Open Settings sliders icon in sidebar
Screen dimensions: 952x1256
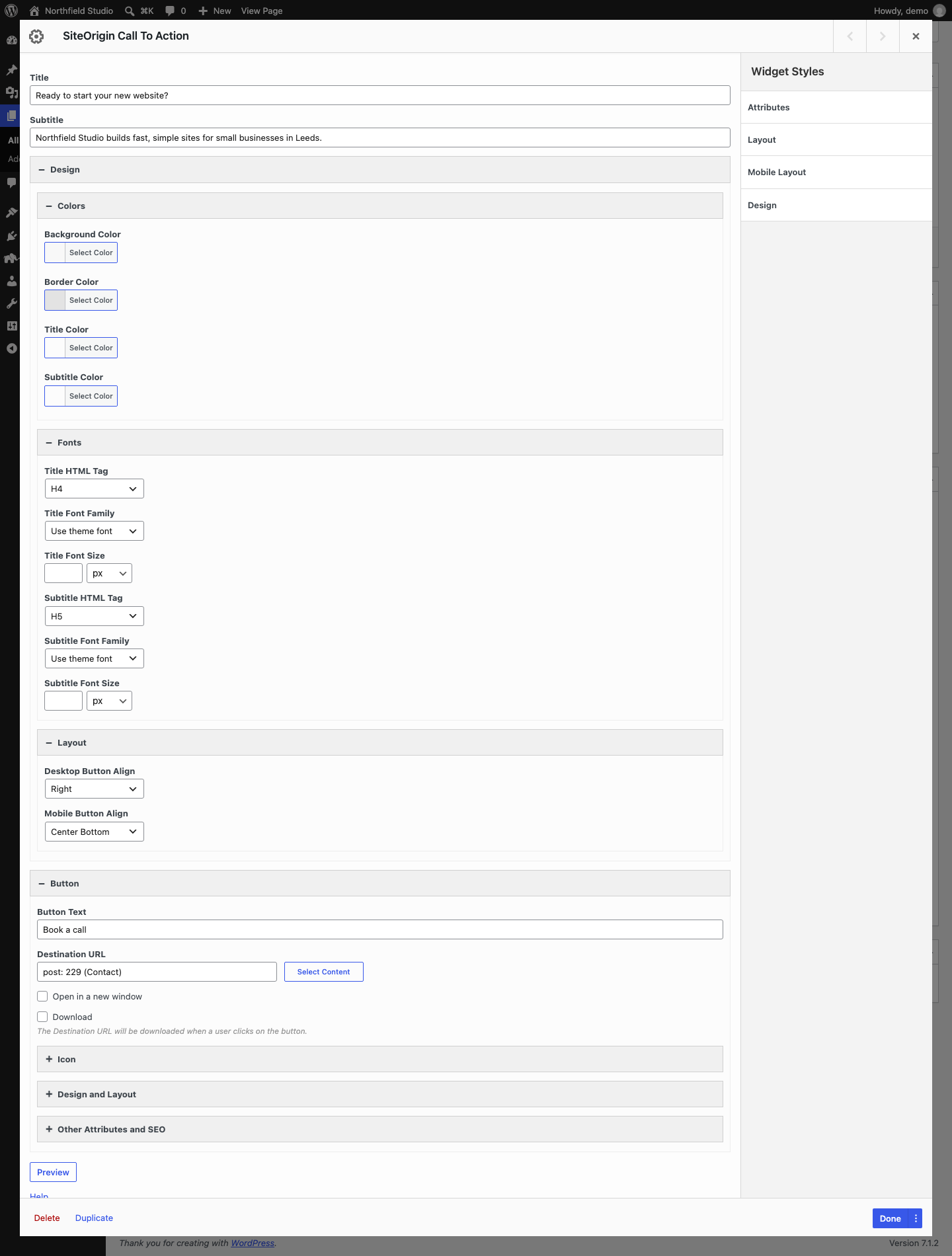(x=11, y=326)
